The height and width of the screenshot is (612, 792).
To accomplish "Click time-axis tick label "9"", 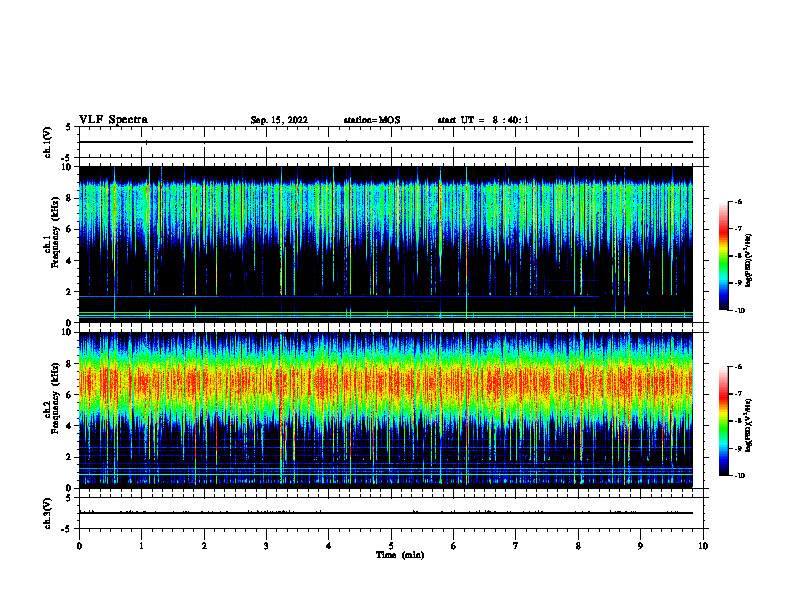I will (640, 546).
